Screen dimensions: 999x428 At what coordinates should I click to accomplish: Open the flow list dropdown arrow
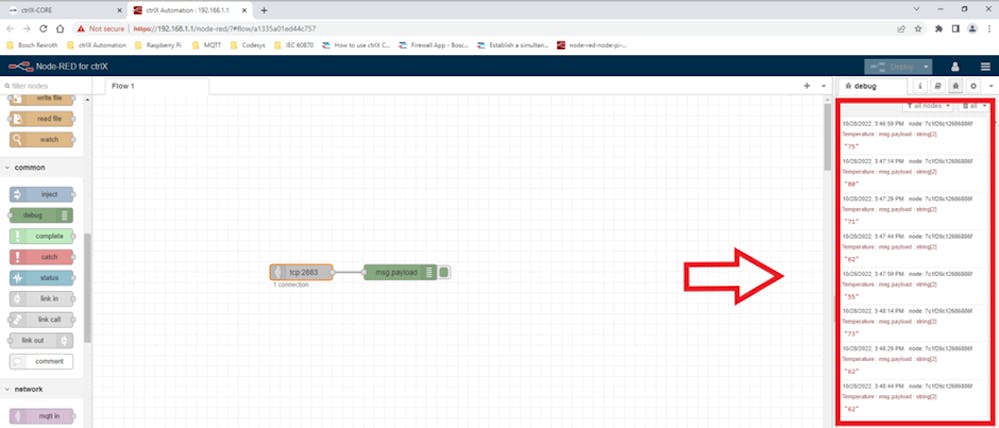tap(823, 86)
